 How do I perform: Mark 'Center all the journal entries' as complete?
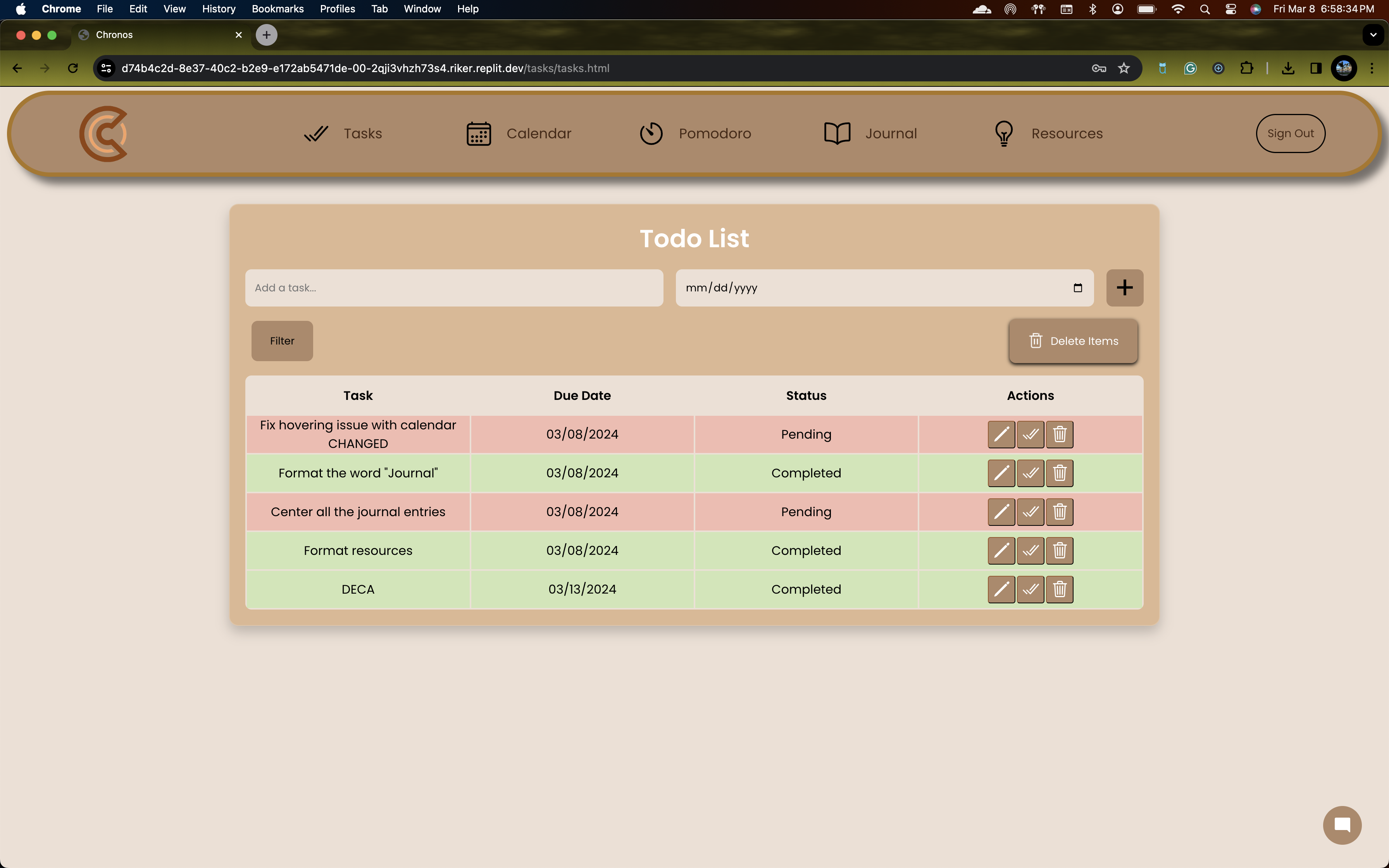[1030, 511]
